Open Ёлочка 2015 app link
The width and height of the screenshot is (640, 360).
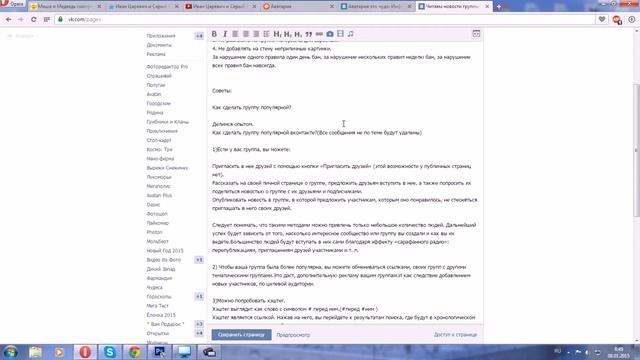[x=161, y=315]
